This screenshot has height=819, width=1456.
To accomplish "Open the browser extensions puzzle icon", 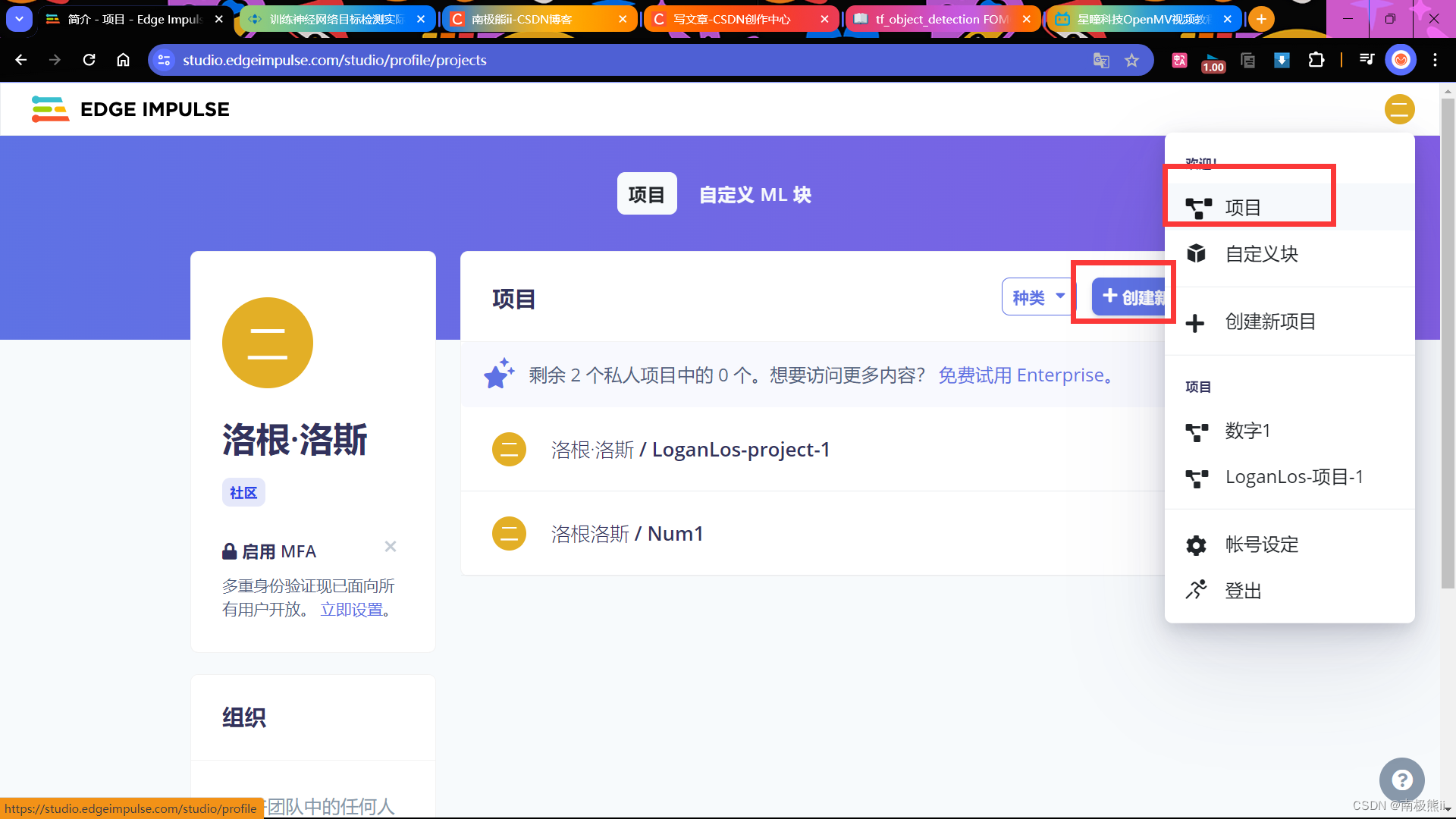I will coord(1316,61).
